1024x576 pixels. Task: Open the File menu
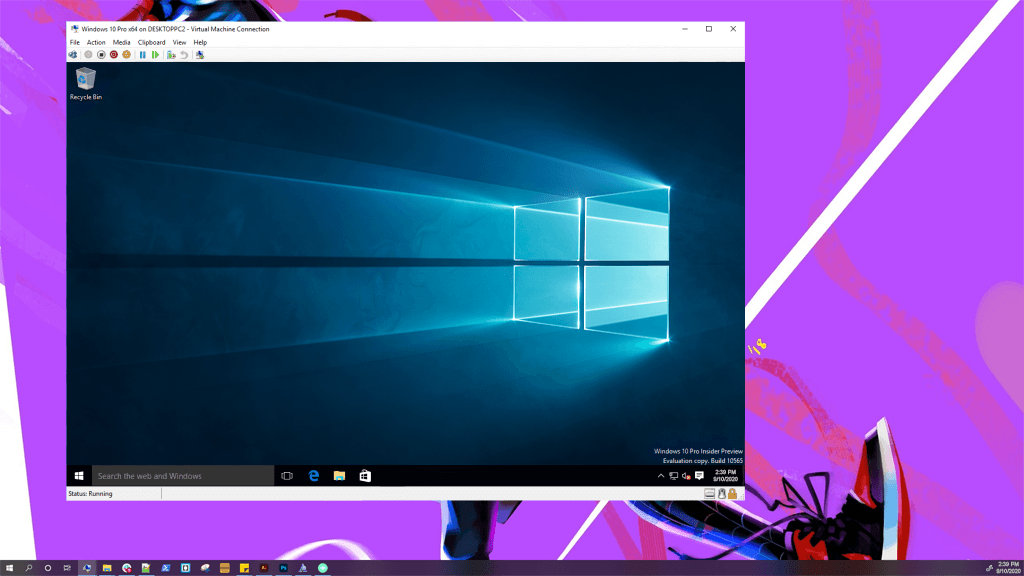(74, 42)
